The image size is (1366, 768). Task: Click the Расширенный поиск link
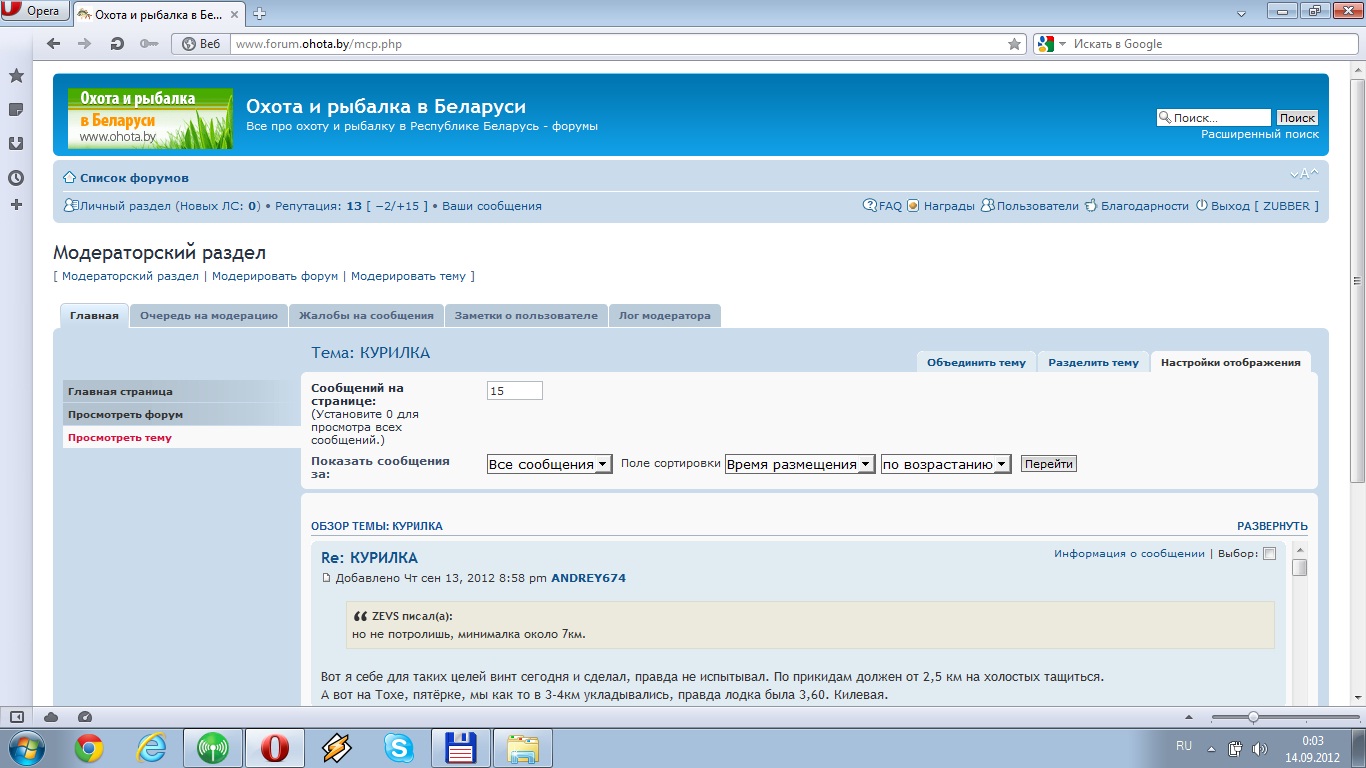(1259, 134)
